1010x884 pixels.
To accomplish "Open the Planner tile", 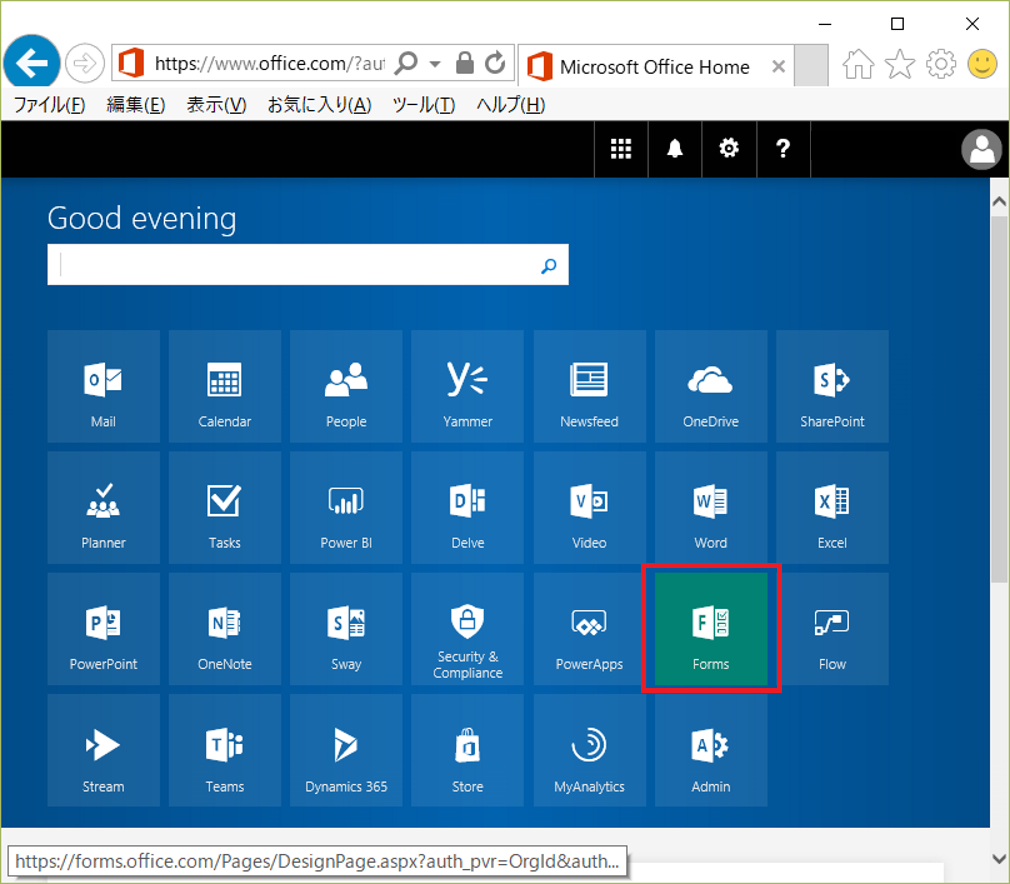I will tap(103, 508).
